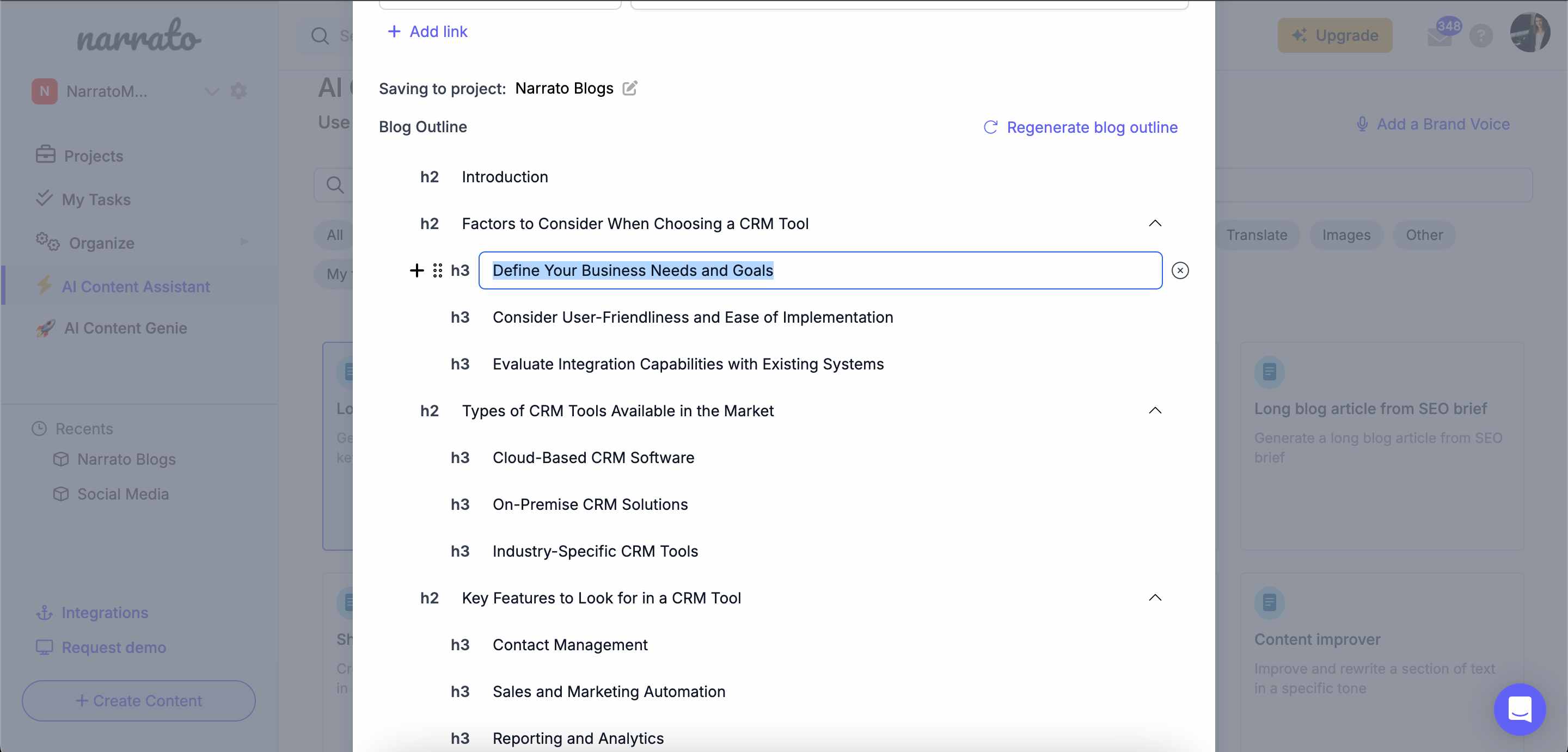Click the Content improver document icon
Screen dimensions: 1568x752
click(1269, 602)
